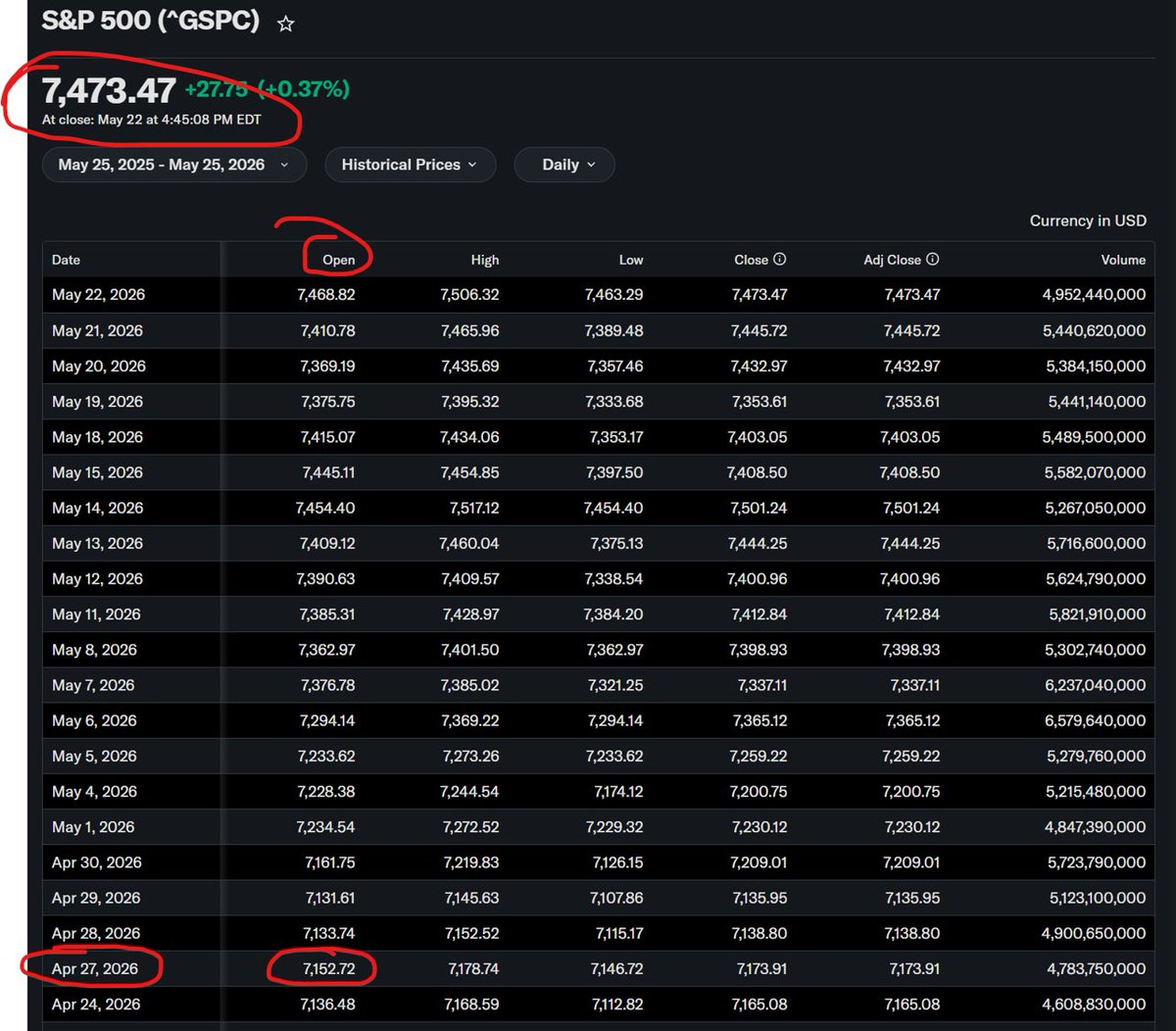The image size is (1176, 1031).
Task: Select the Apr 30, 2026 date cell
Action: tap(97, 862)
